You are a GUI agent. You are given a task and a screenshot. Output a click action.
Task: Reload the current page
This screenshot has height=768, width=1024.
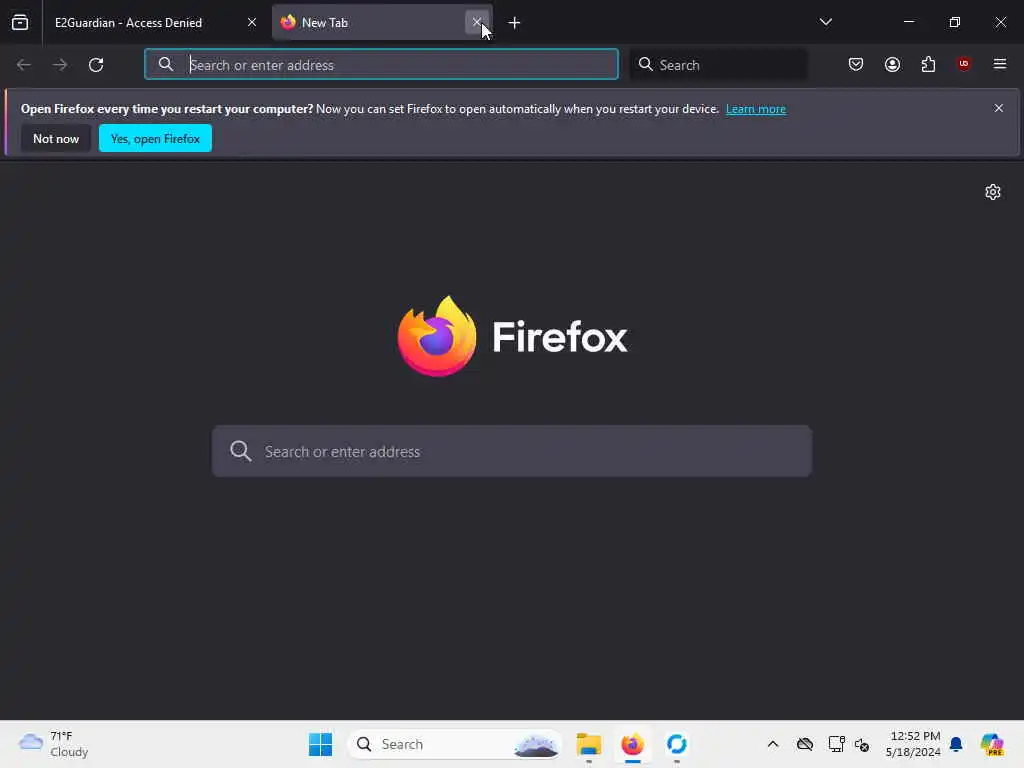click(96, 65)
